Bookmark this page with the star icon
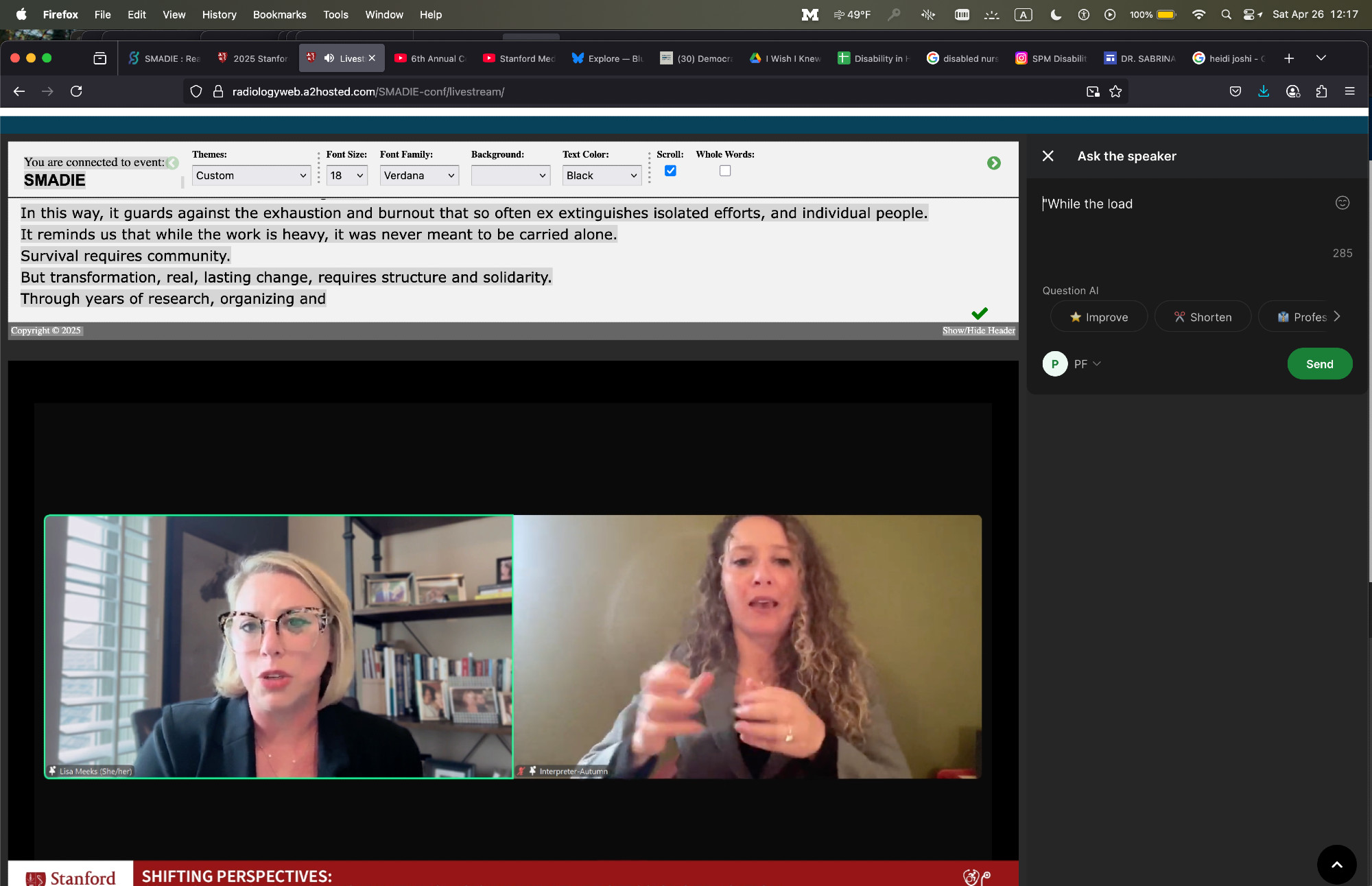This screenshot has height=886, width=1372. pos(1115,92)
